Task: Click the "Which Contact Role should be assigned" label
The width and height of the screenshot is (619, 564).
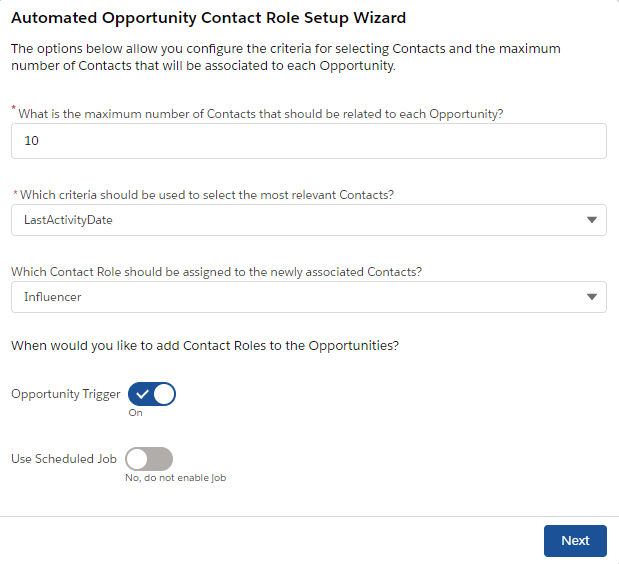Action: pos(216,272)
